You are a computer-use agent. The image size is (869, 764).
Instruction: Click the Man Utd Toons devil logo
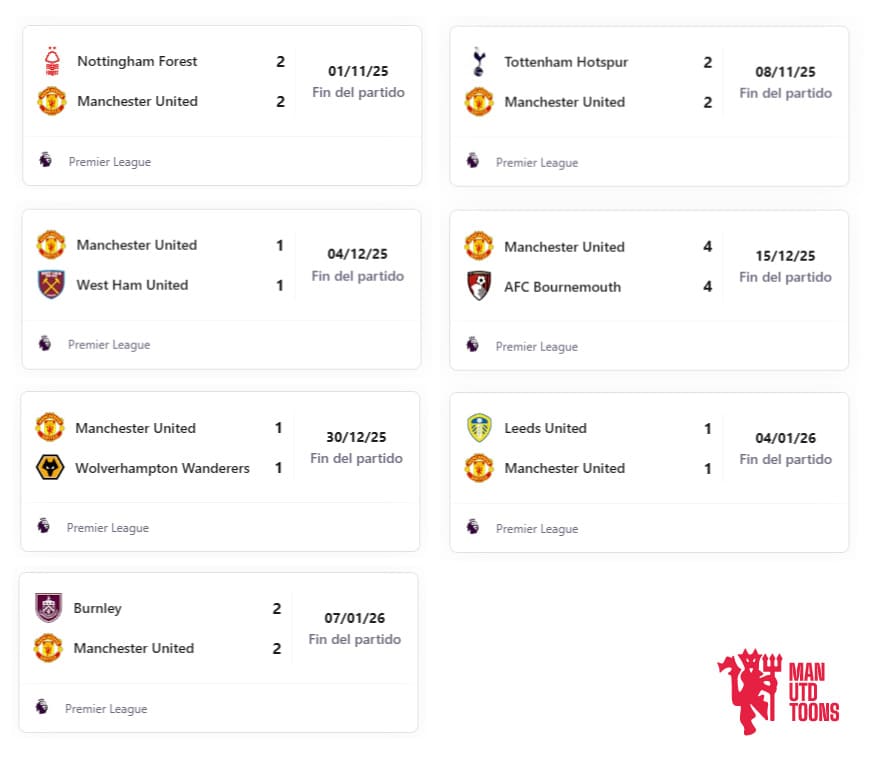coord(745,690)
